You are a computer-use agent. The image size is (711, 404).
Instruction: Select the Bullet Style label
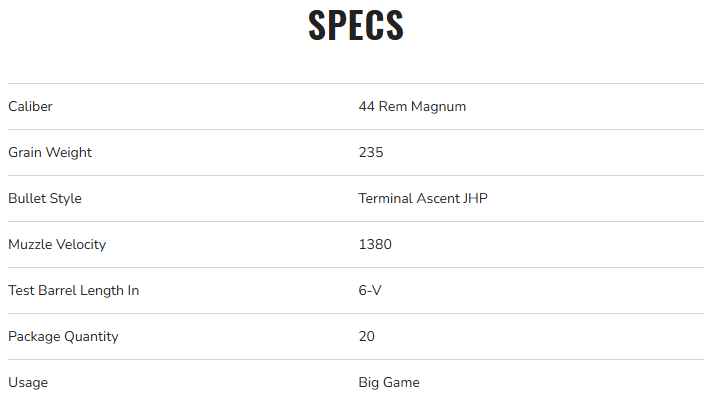coord(45,199)
